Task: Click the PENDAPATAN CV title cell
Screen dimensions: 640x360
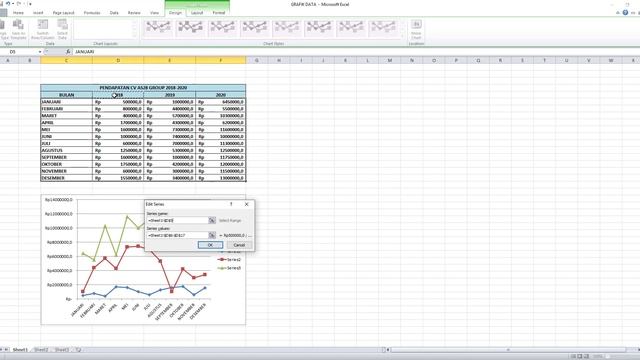Action: pos(143,88)
